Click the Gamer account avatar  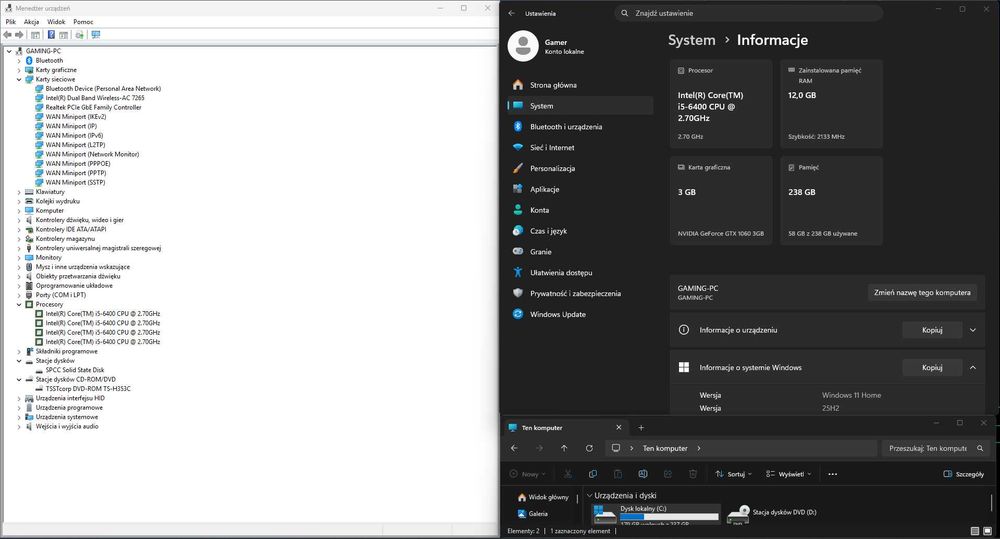[523, 46]
